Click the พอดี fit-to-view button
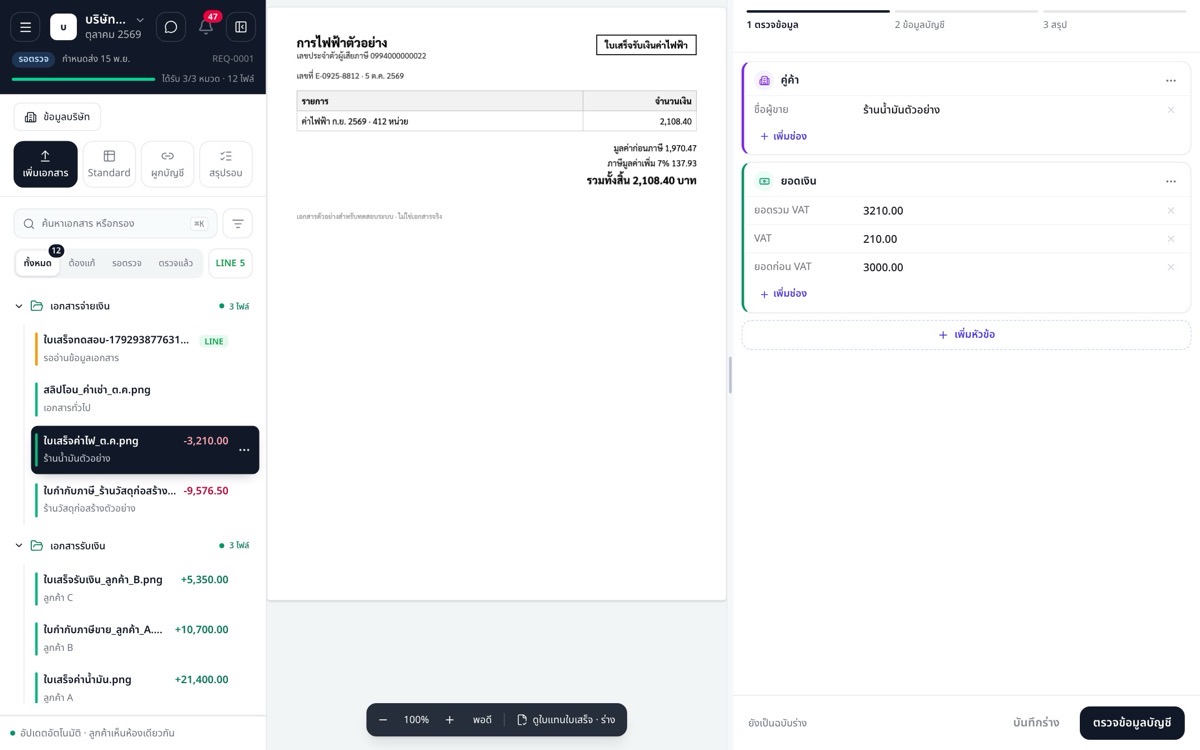 click(482, 720)
